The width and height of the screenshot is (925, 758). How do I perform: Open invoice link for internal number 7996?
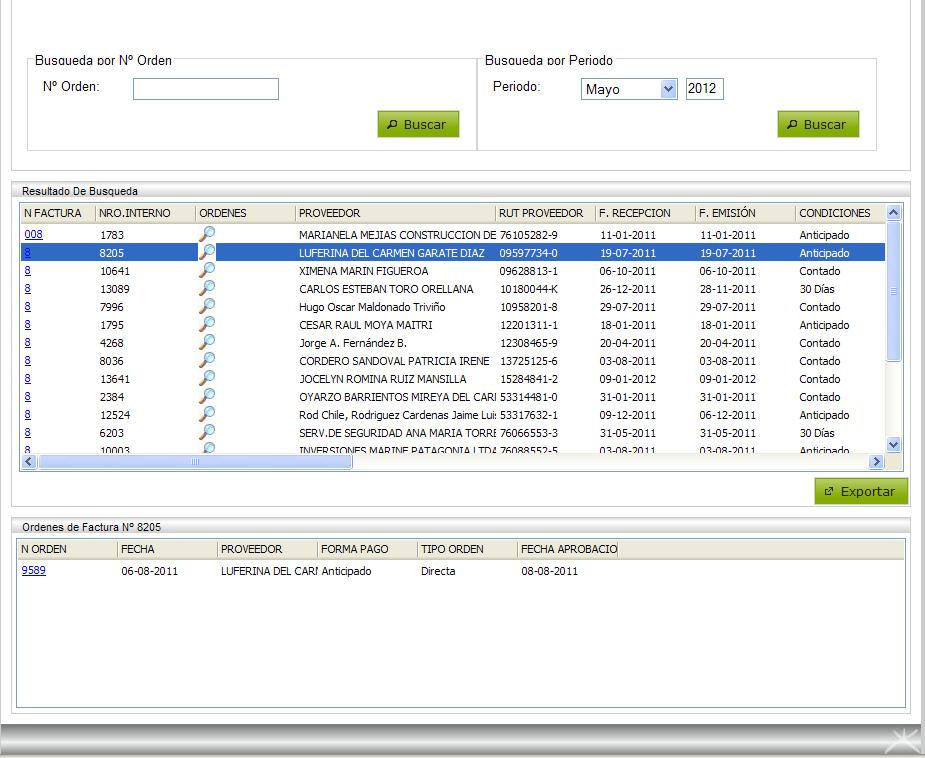point(28,307)
